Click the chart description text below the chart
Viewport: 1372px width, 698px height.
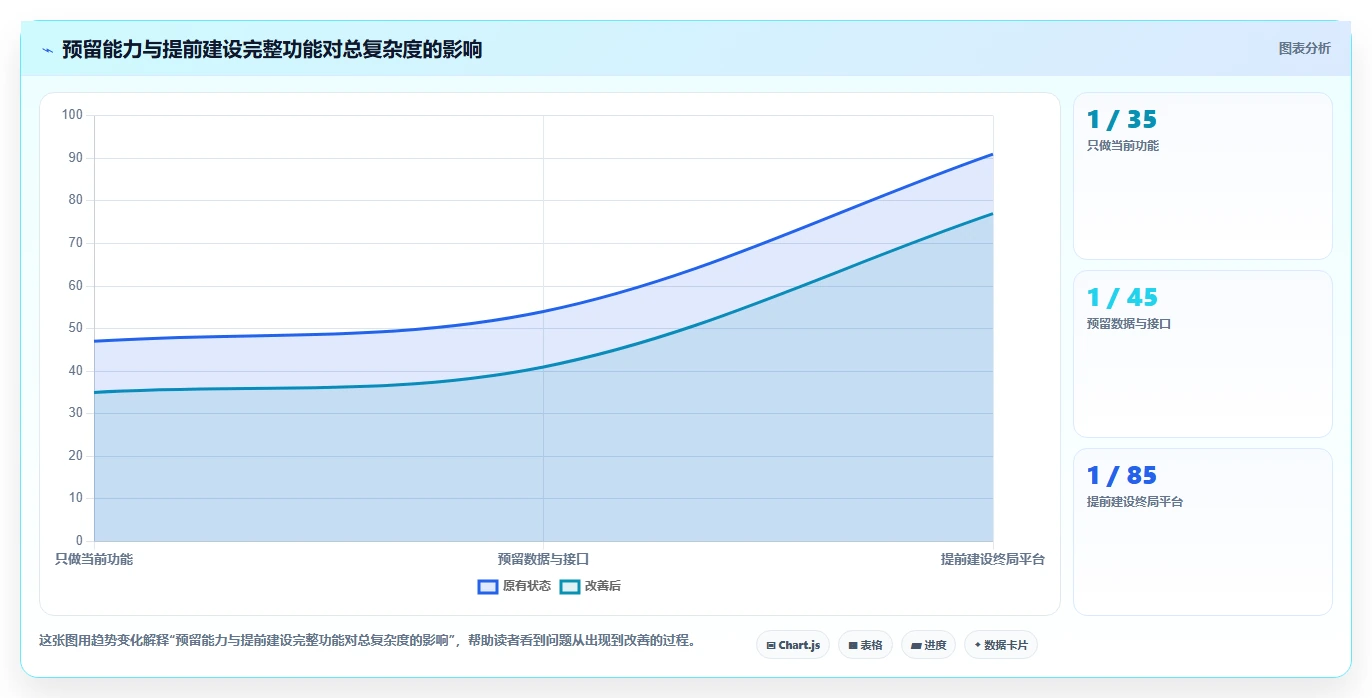367,640
